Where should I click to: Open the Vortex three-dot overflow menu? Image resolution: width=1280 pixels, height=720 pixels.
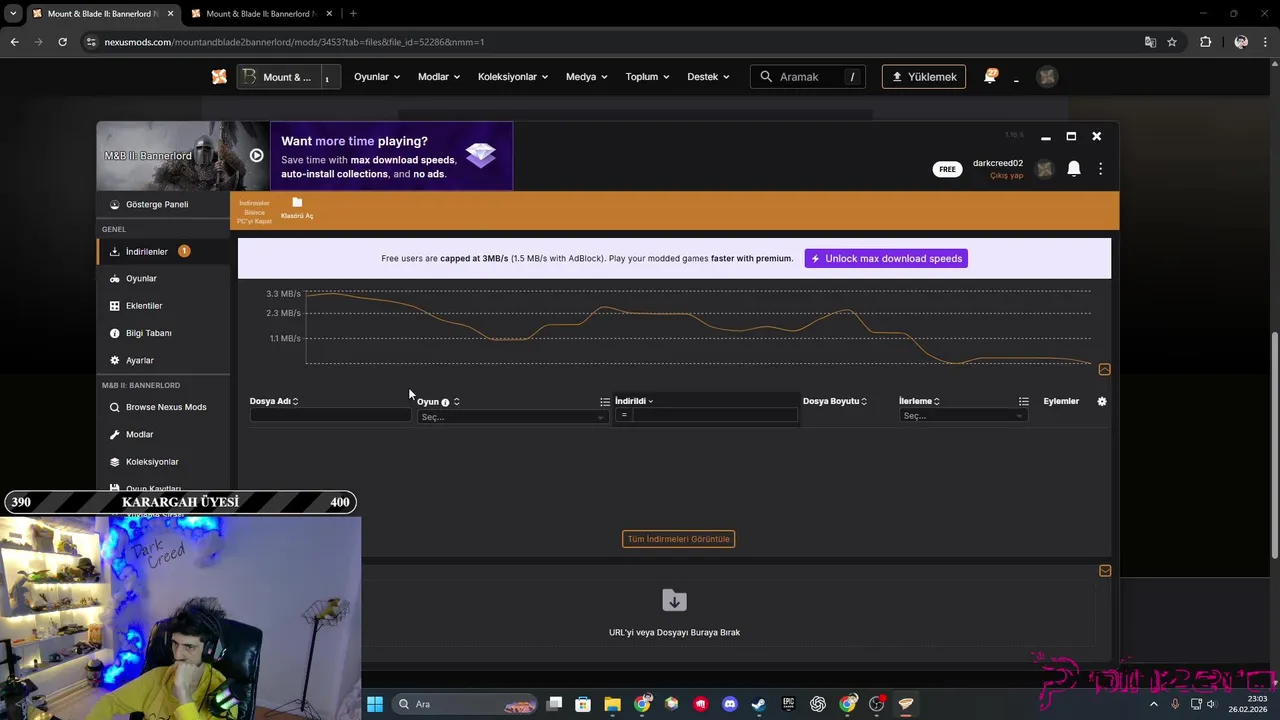point(1100,169)
